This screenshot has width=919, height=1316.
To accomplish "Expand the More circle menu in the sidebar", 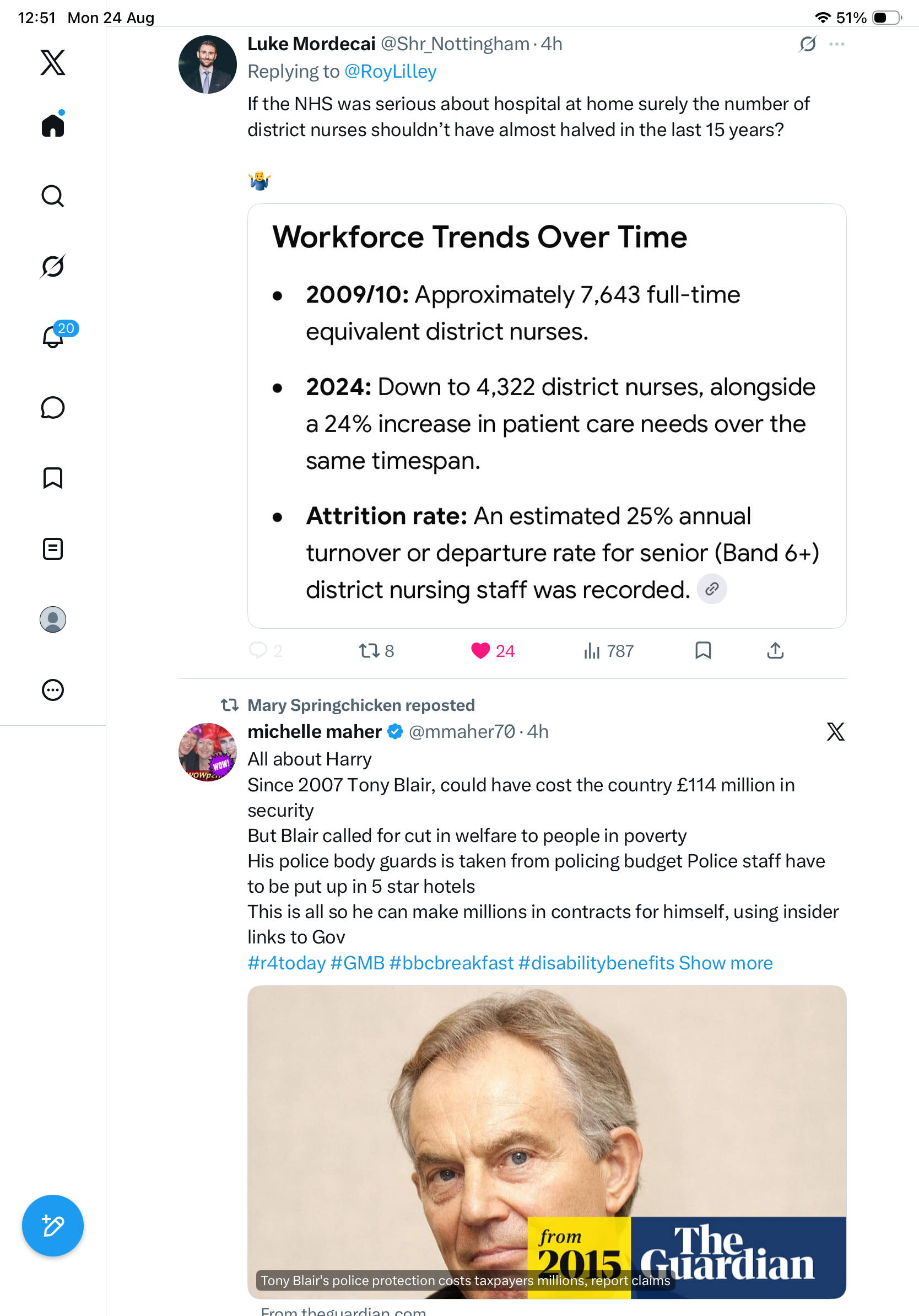I will tap(53, 689).
